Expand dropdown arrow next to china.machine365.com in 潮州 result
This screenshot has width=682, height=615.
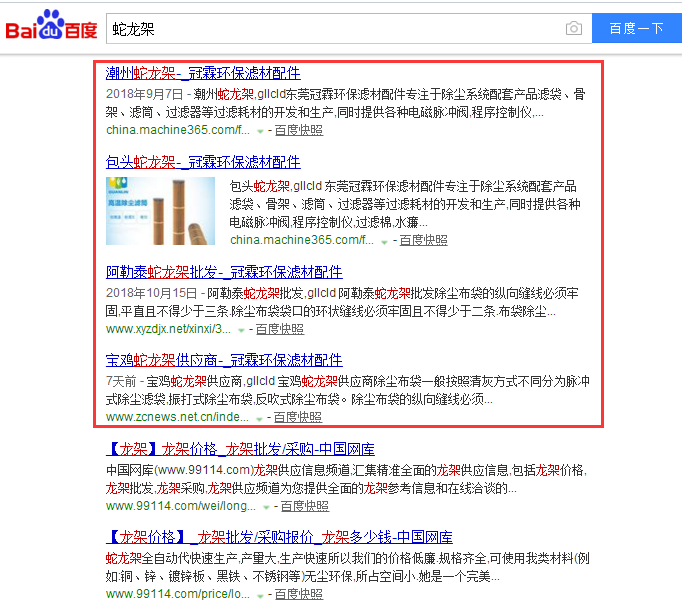(260, 131)
